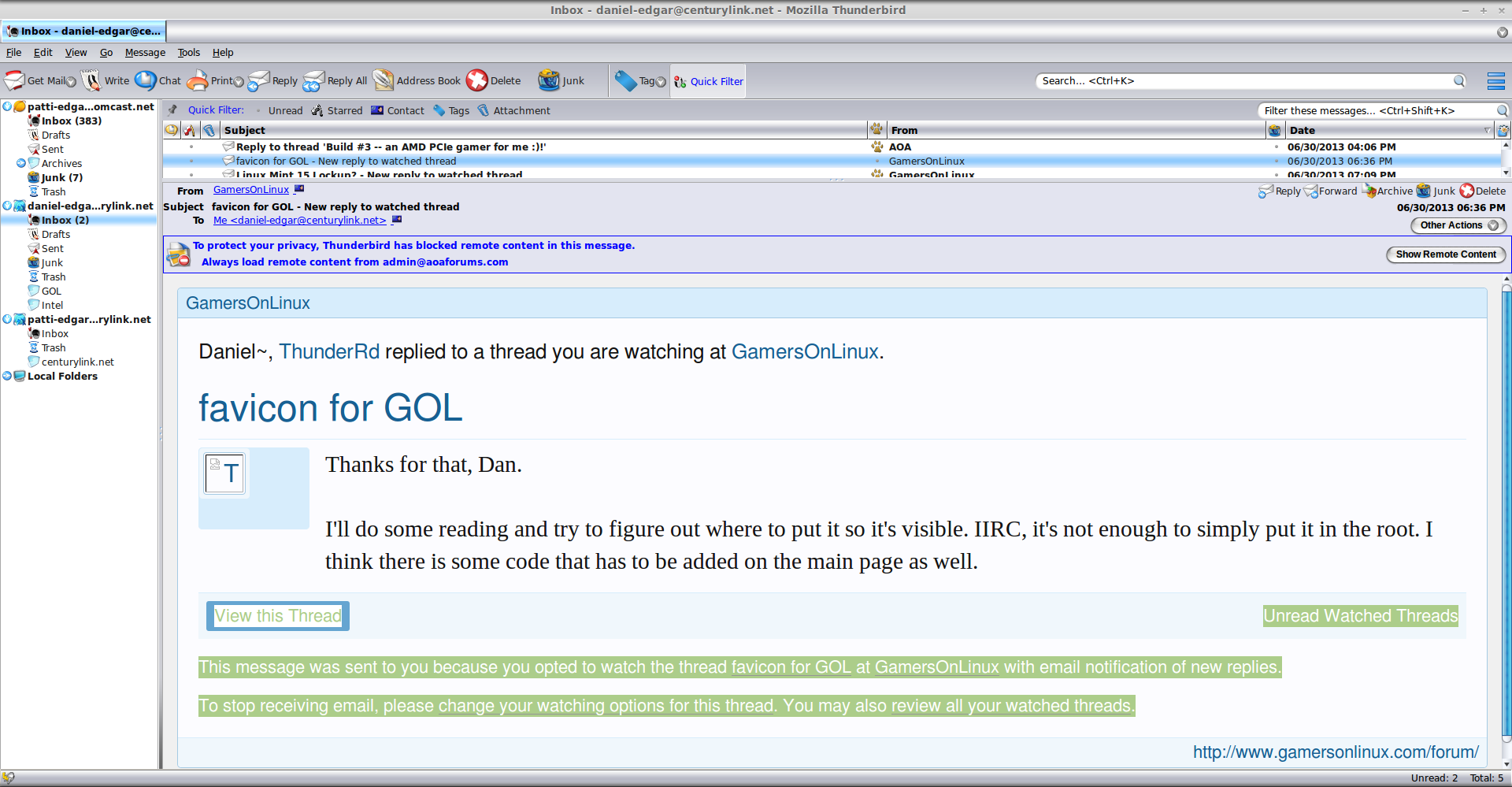Click the thread column header icon

click(172, 130)
